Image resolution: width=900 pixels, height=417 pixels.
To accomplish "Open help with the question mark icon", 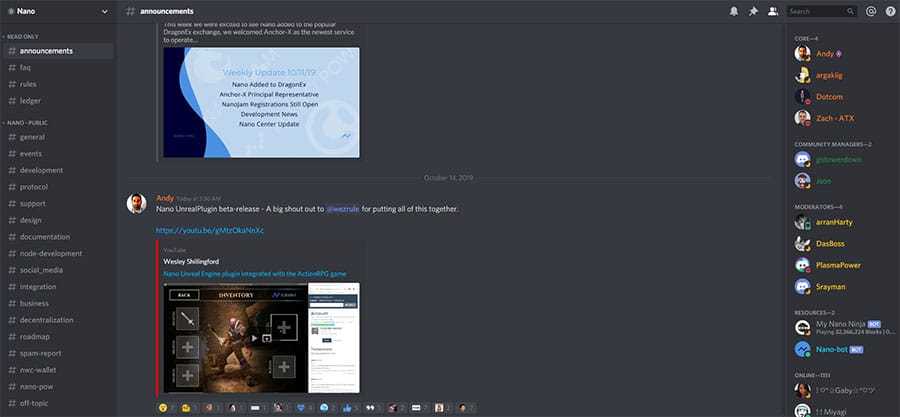I will pos(889,11).
